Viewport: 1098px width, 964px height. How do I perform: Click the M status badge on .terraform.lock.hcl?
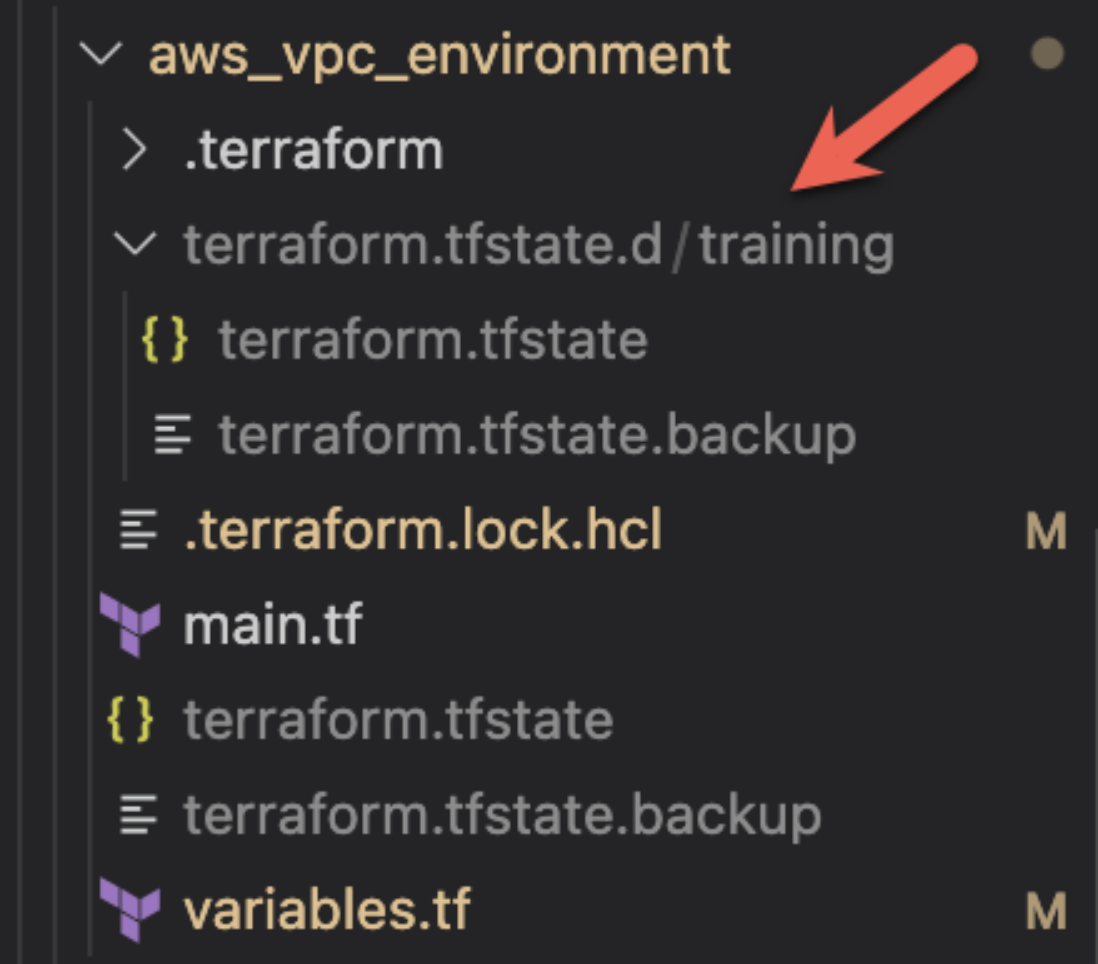pos(1046,531)
